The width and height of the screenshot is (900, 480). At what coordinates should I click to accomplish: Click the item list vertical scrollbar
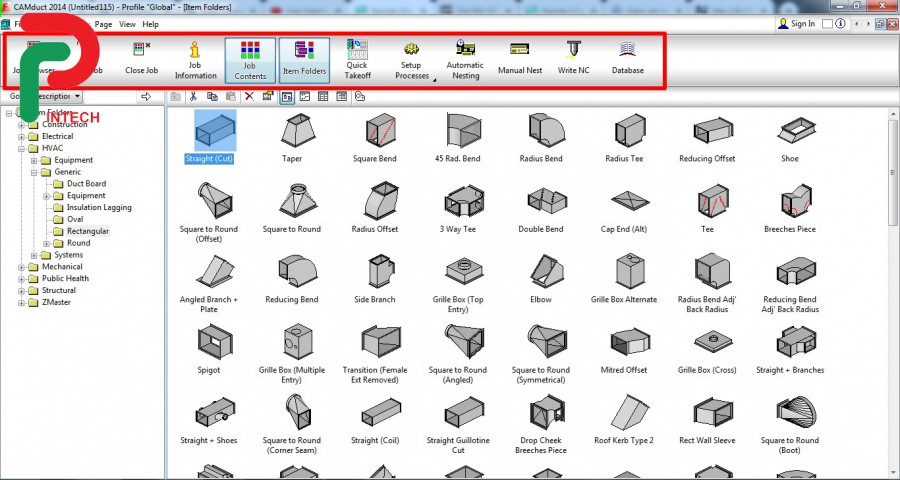[893, 172]
